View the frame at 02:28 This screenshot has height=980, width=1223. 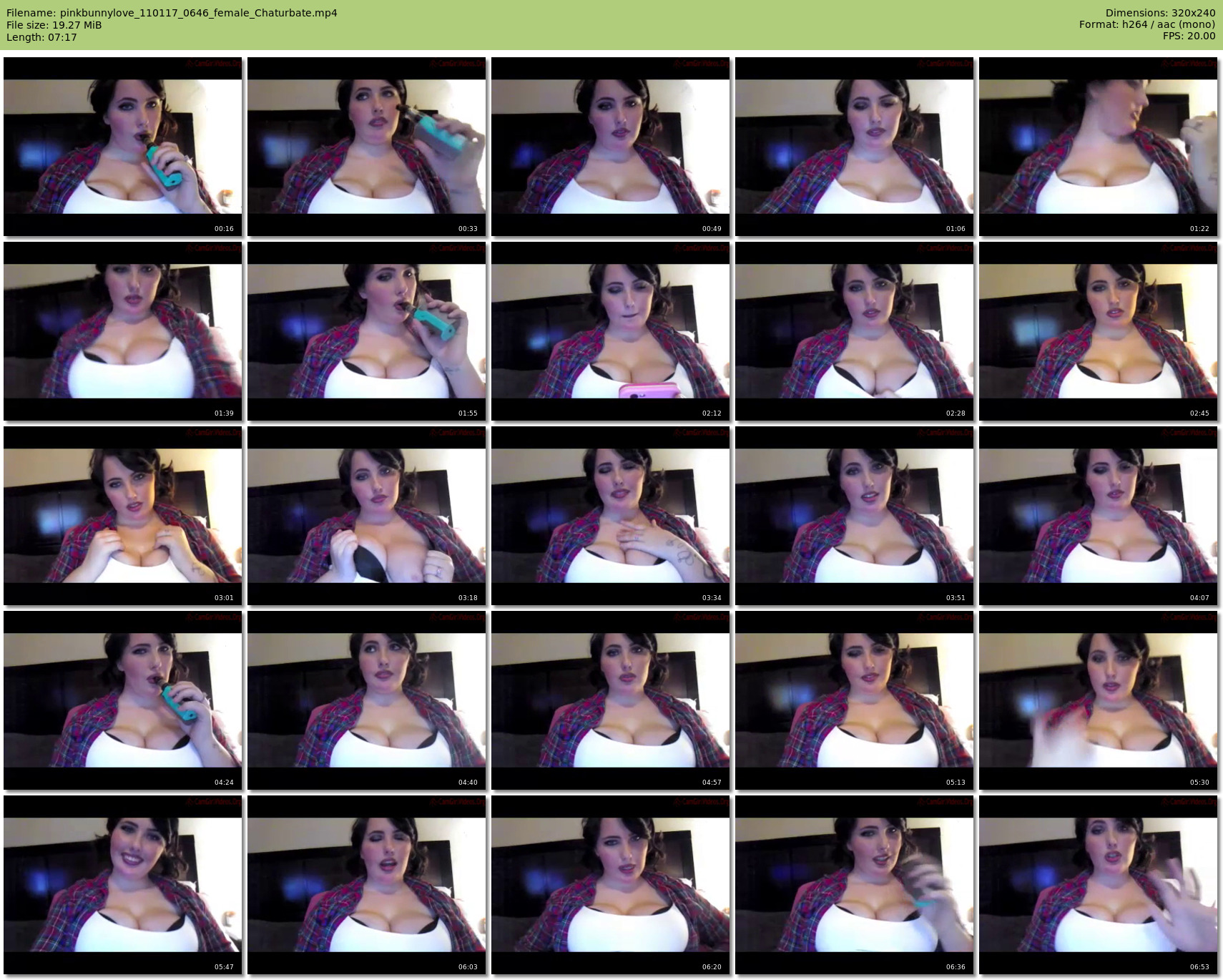pos(855,331)
